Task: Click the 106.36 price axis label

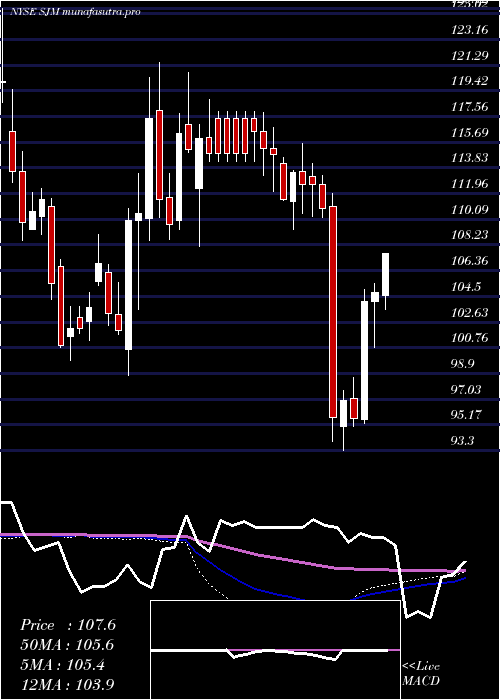Action: click(x=468, y=261)
